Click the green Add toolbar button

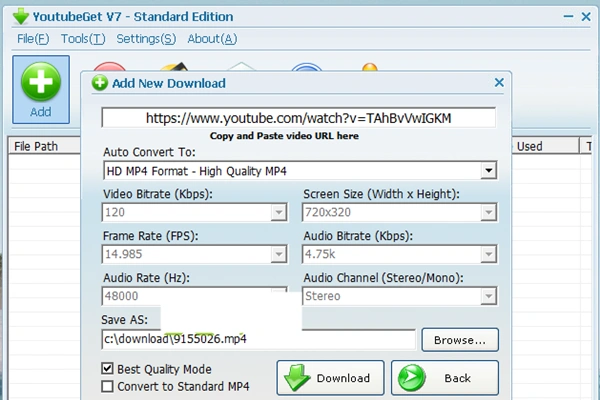pos(41,90)
